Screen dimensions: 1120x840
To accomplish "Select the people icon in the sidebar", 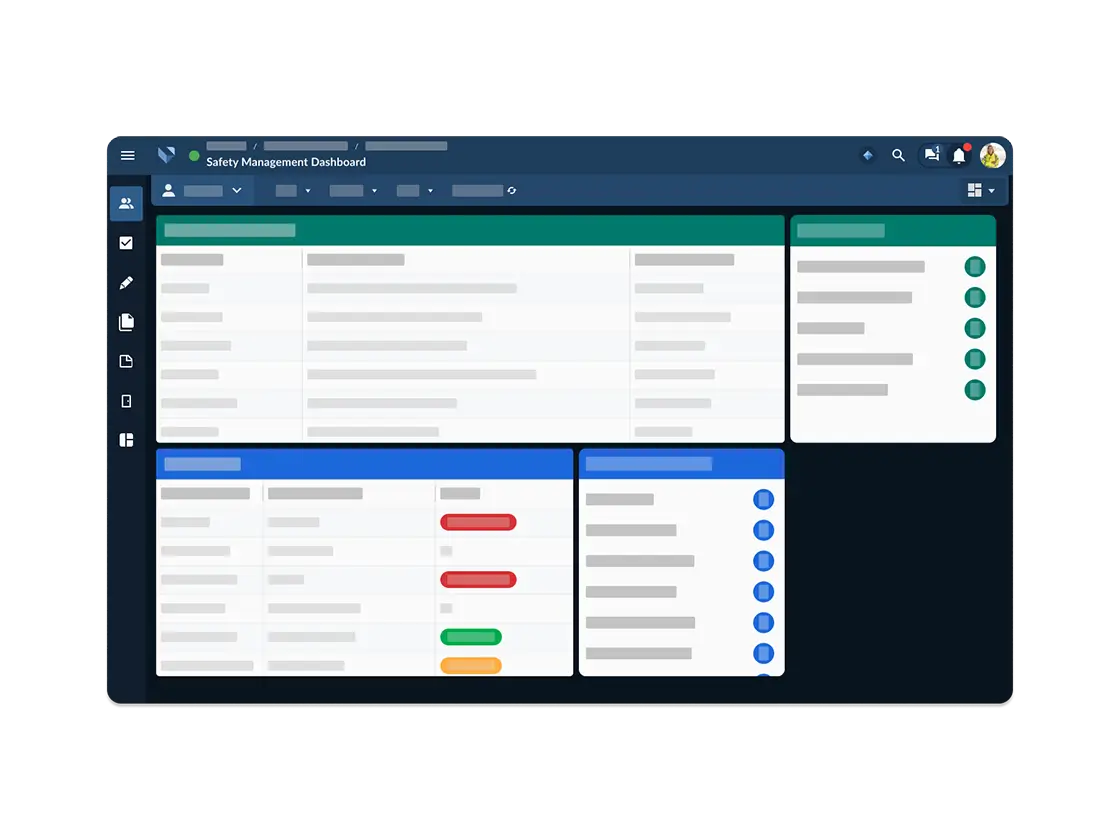I will [126, 204].
